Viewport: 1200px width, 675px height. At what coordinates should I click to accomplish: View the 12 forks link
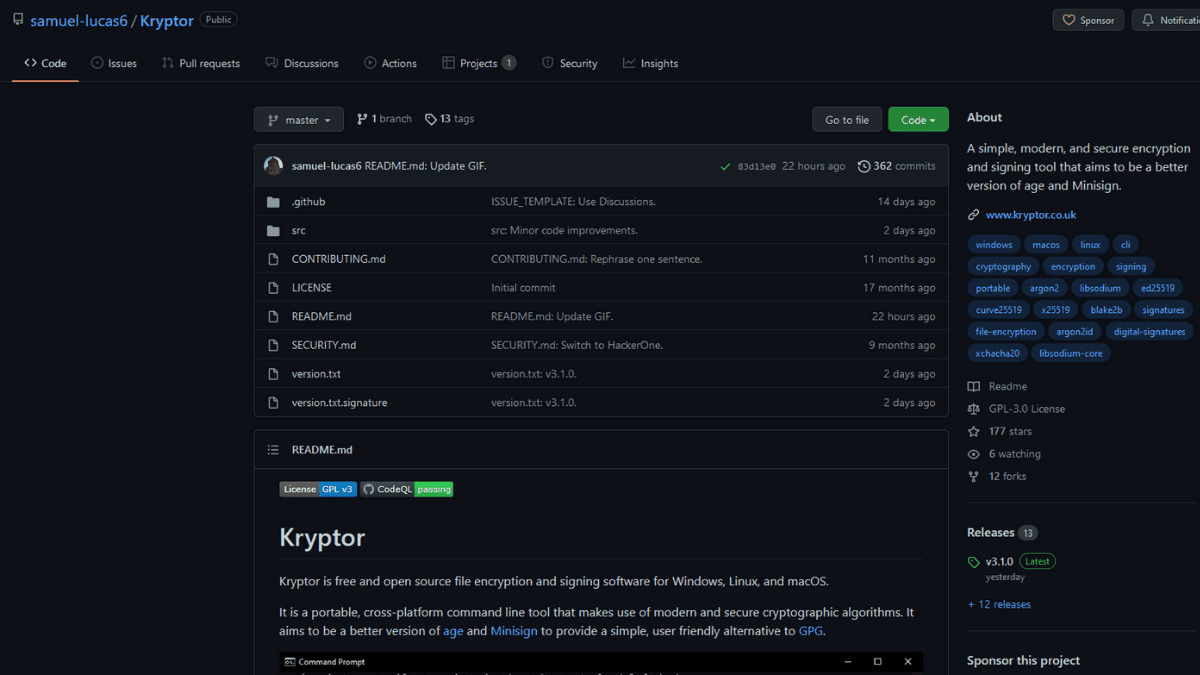(997, 477)
